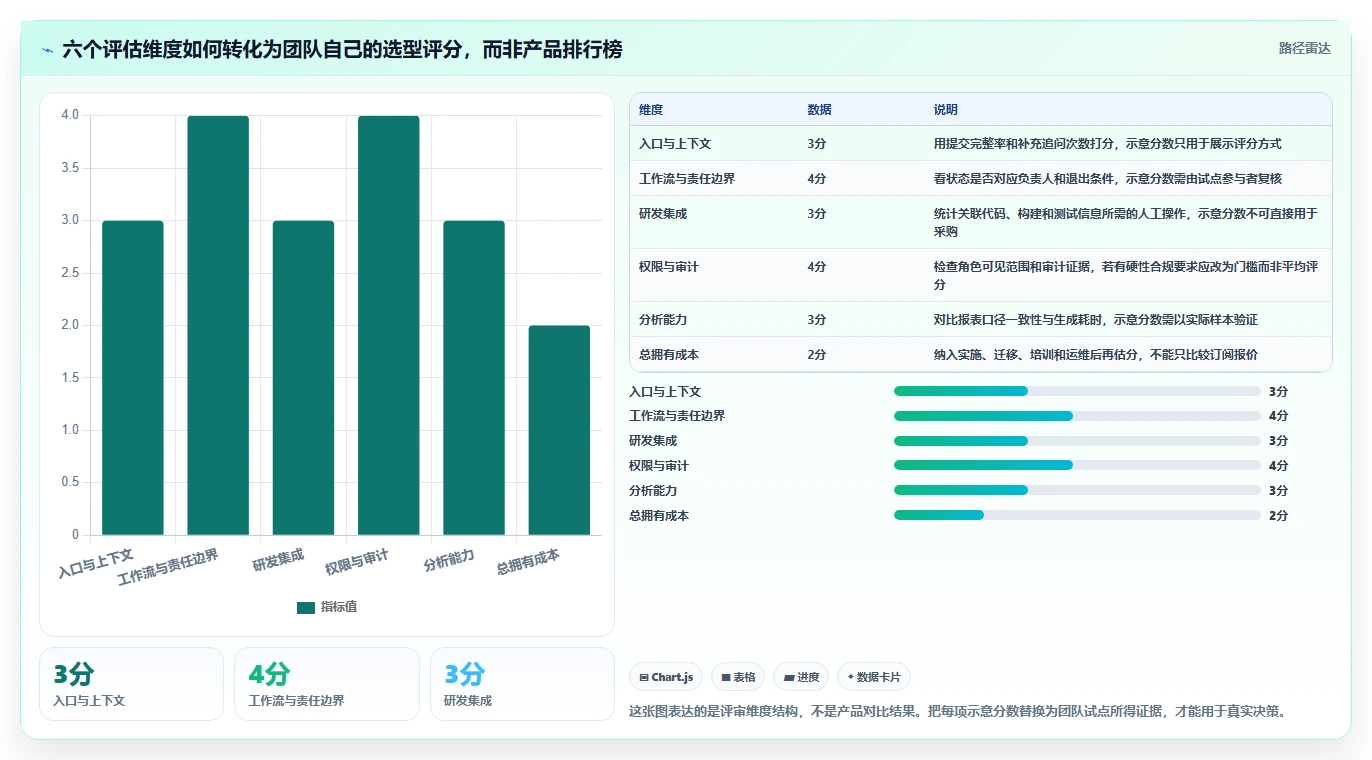Screen dimensions: 1372x760
Task: Click the 工作流与责任边界 x-axis label
Action: [168, 567]
